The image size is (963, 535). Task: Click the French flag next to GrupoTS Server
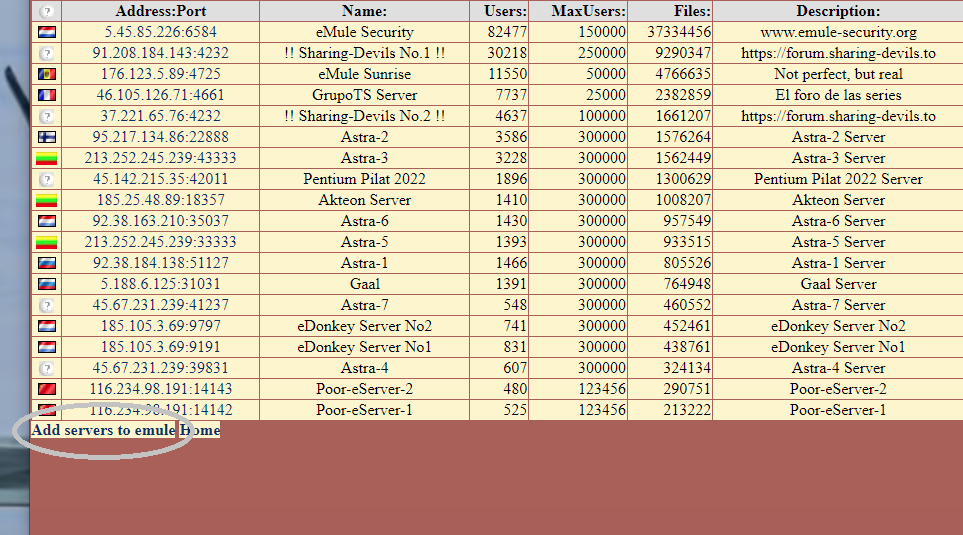(x=47, y=95)
